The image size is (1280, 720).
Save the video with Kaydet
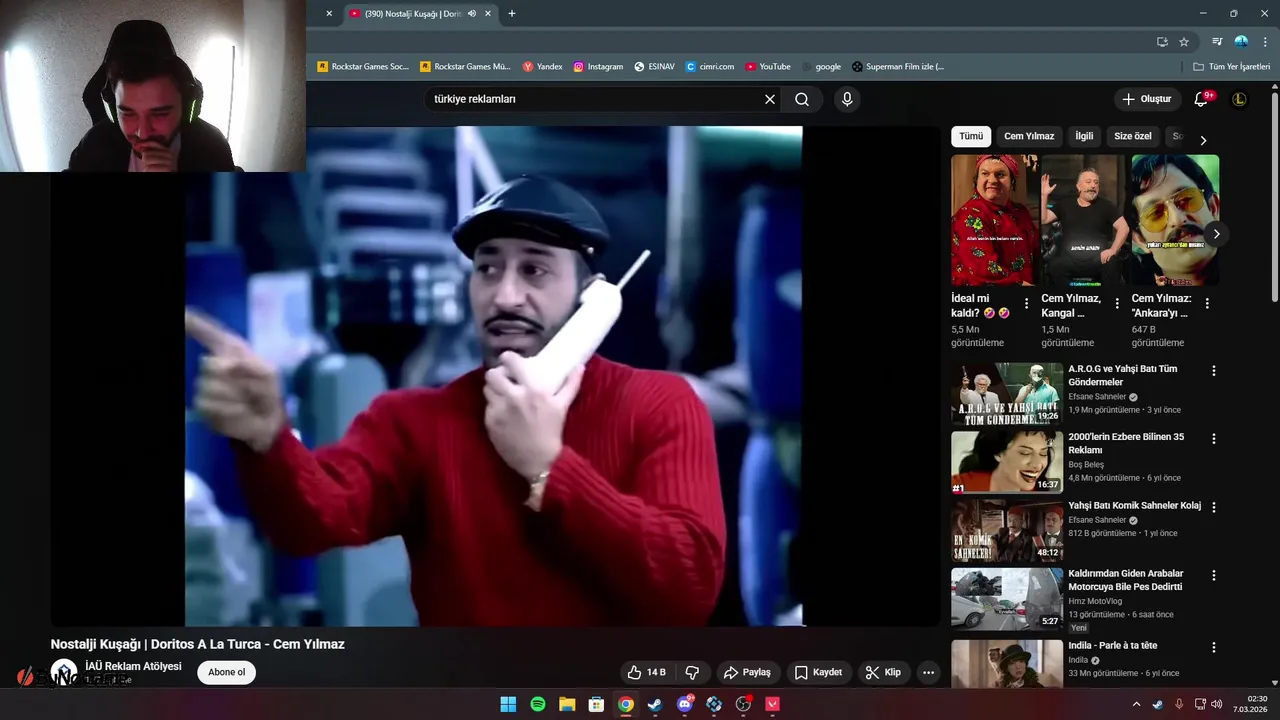click(x=818, y=672)
